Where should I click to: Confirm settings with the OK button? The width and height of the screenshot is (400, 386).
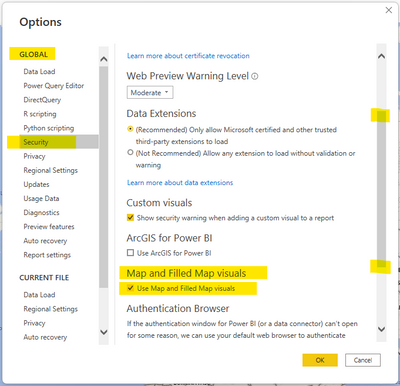320,360
